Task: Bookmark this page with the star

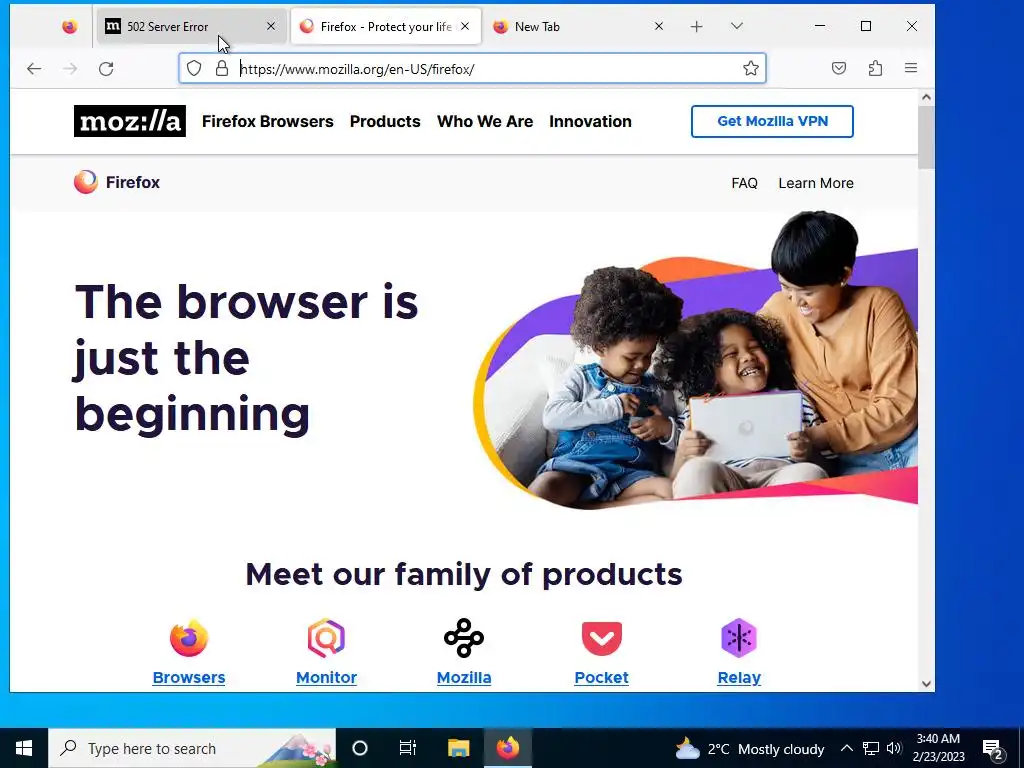Action: [751, 69]
